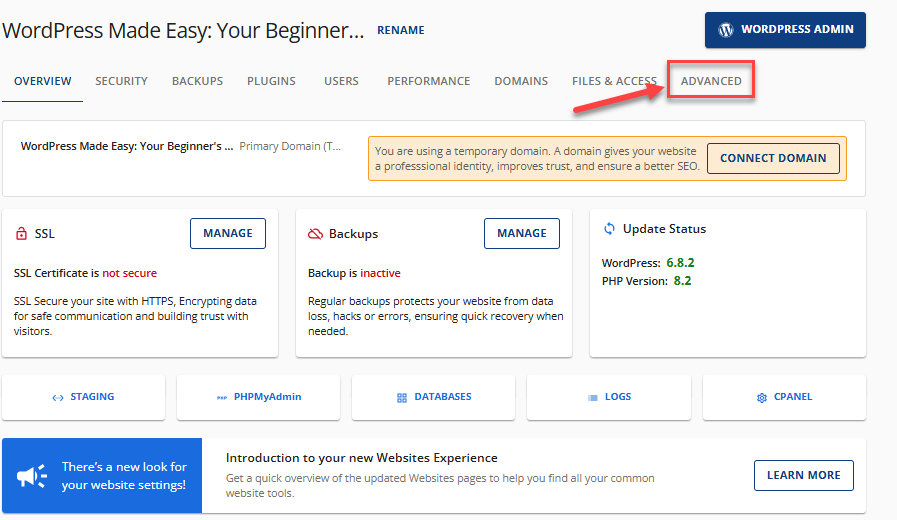This screenshot has height=520, width=897.
Task: Open the Databases shortcut
Action: 433,397
